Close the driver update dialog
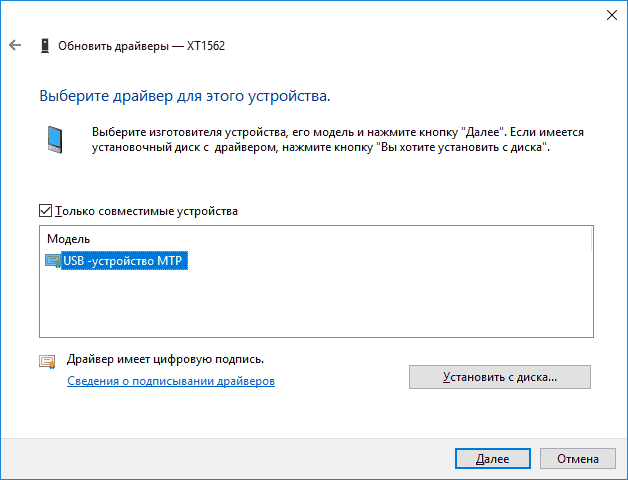This screenshot has height=480, width=628. 612,15
